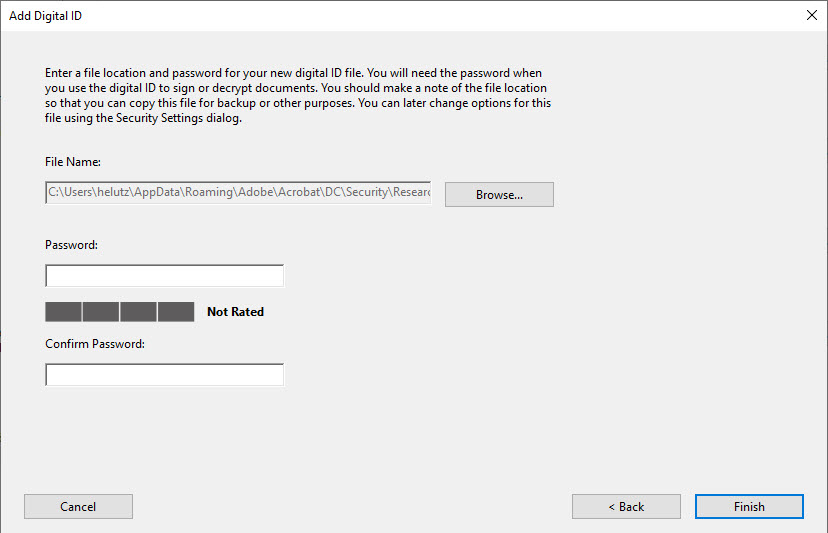Click the instruction paragraph text
Viewport: 828px width, 533px height.
click(297, 96)
